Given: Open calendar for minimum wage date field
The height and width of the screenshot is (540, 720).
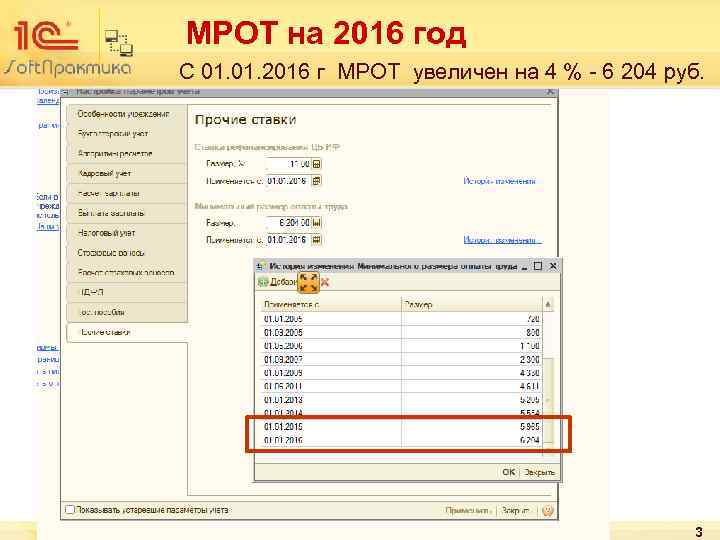Looking at the screenshot, I should click(316, 240).
